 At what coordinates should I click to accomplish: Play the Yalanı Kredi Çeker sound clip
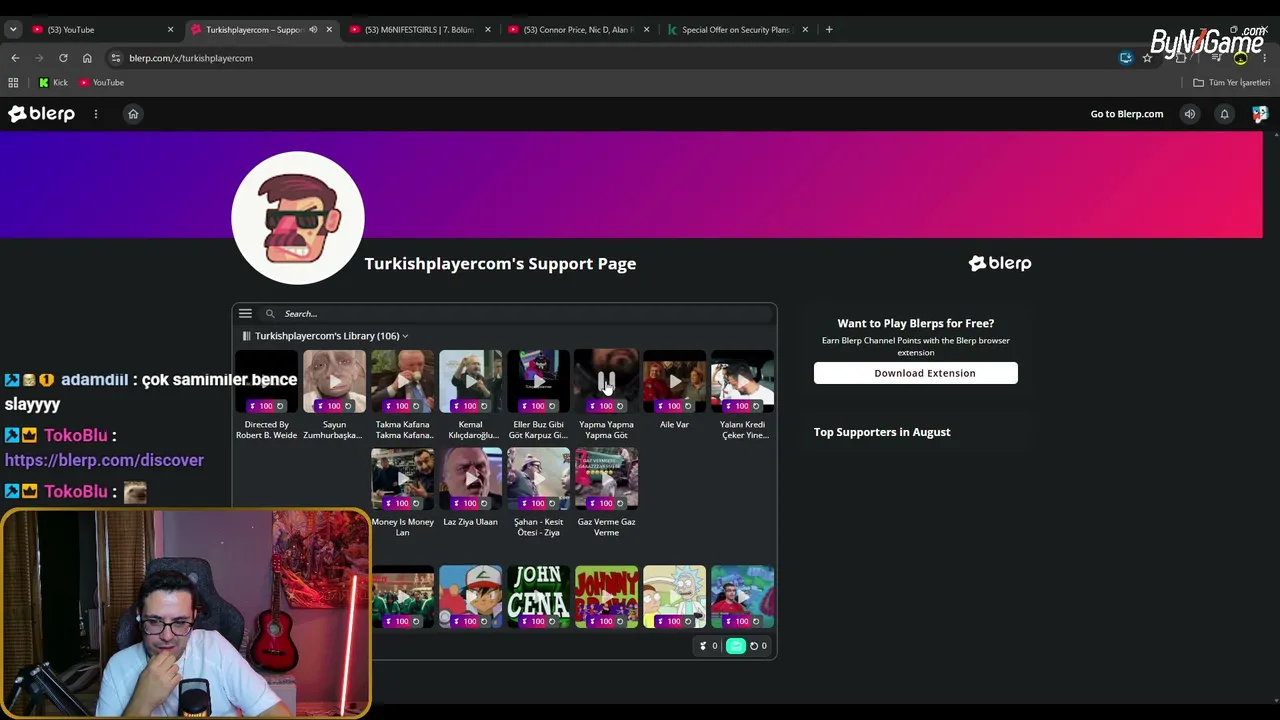pyautogui.click(x=742, y=381)
